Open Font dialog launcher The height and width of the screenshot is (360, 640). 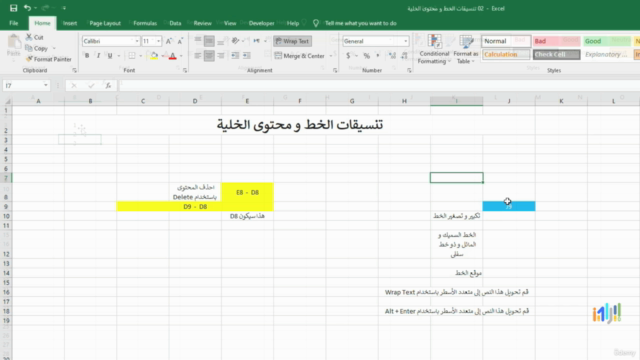point(185,70)
